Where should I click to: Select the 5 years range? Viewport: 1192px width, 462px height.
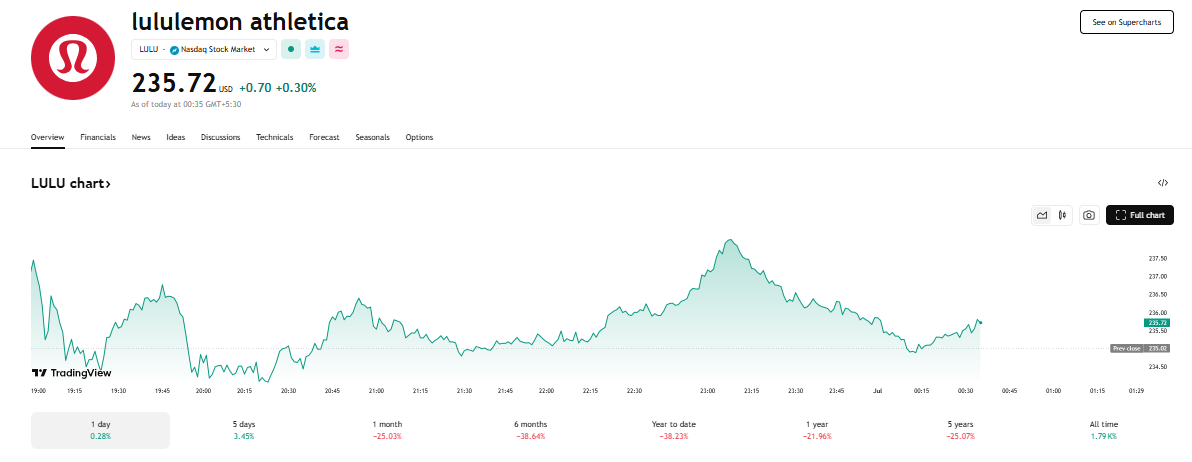[x=960, y=430]
